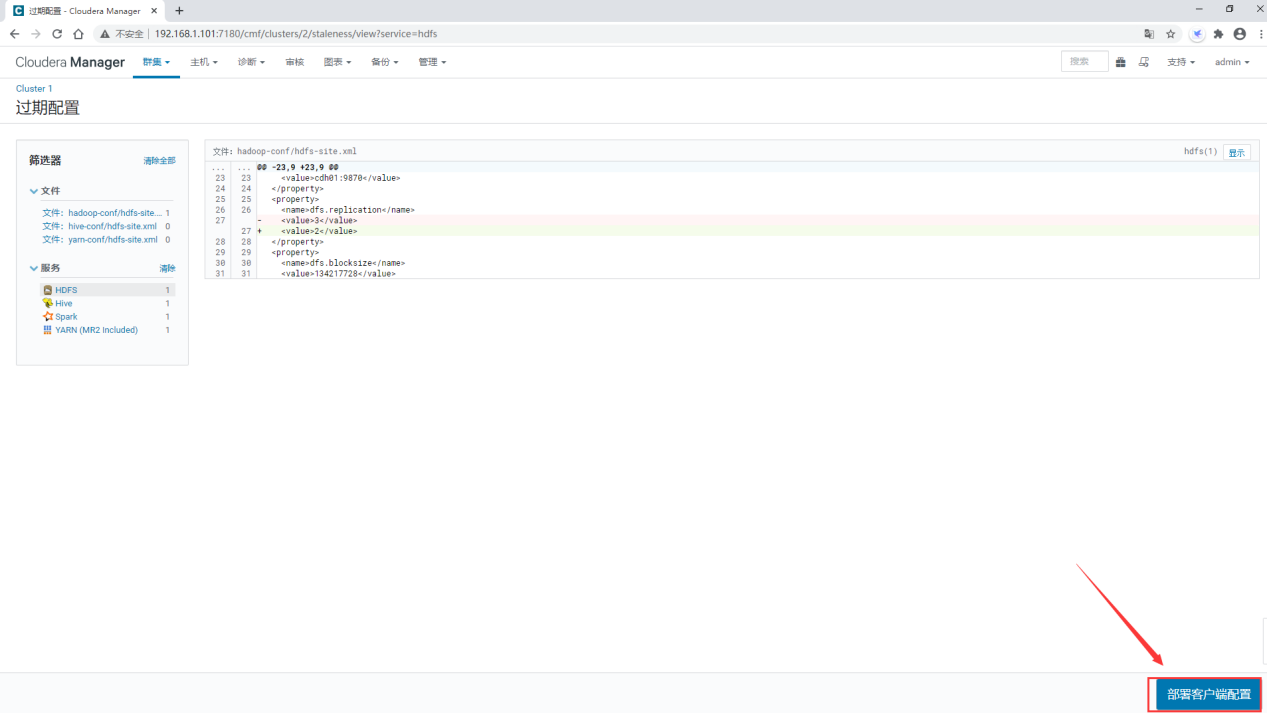
Task: Open the Cluster 1 breadcrumb link
Action: [34, 89]
